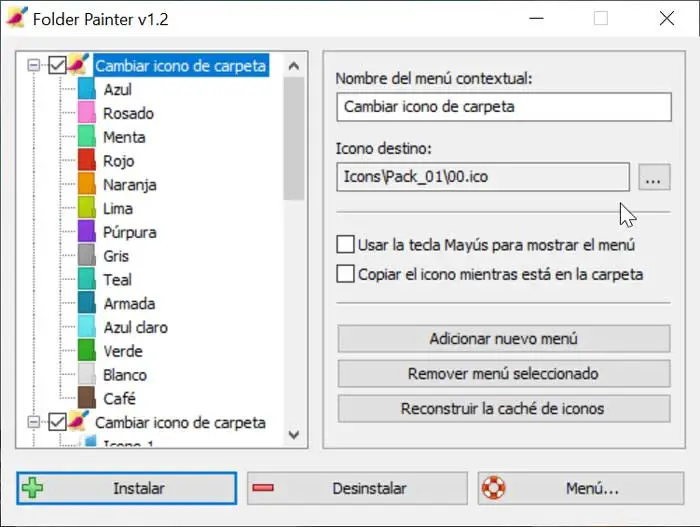Select the Rojo red folder icon
Screen dimensions: 700x527
coord(87,161)
